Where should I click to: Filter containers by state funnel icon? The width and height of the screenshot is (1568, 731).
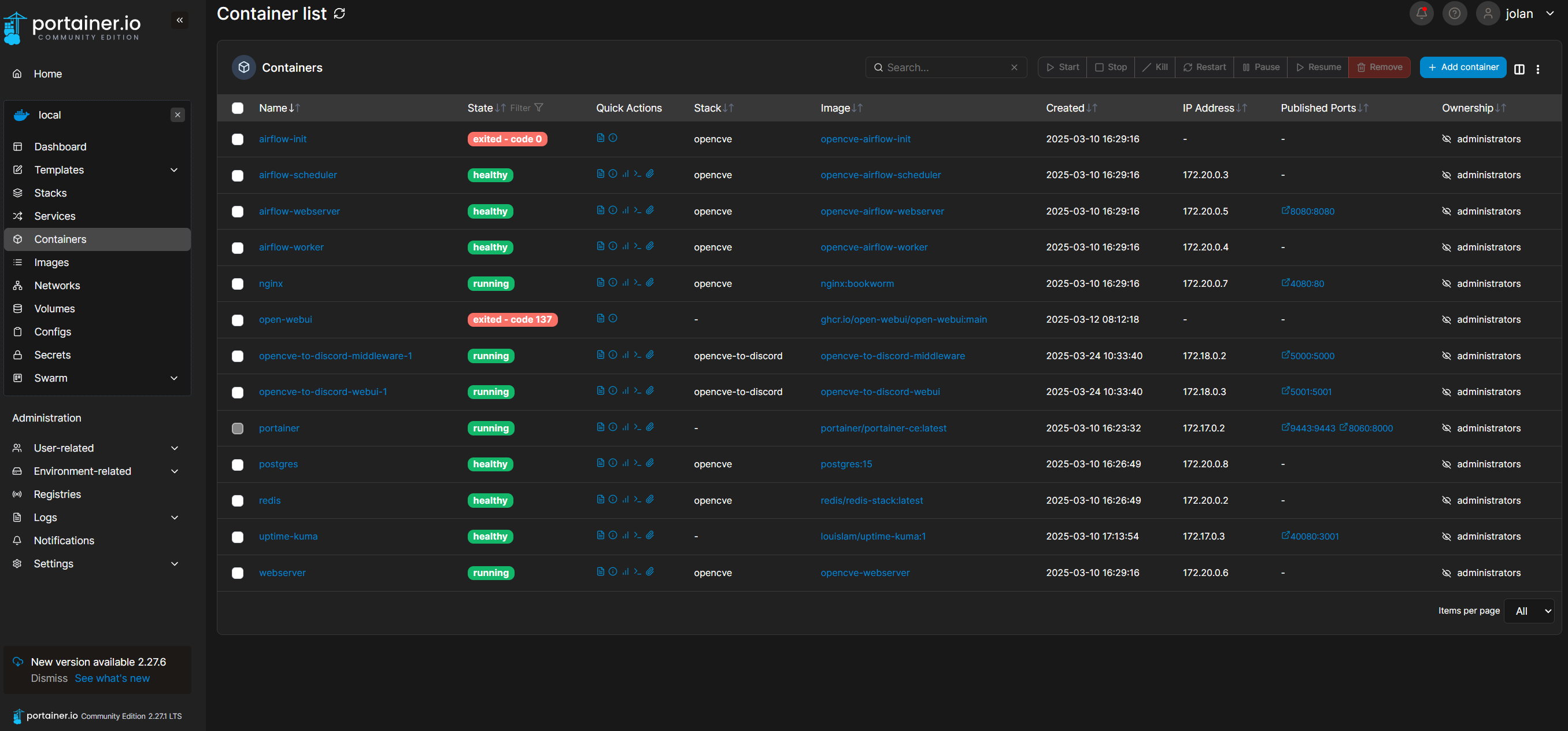(x=539, y=108)
